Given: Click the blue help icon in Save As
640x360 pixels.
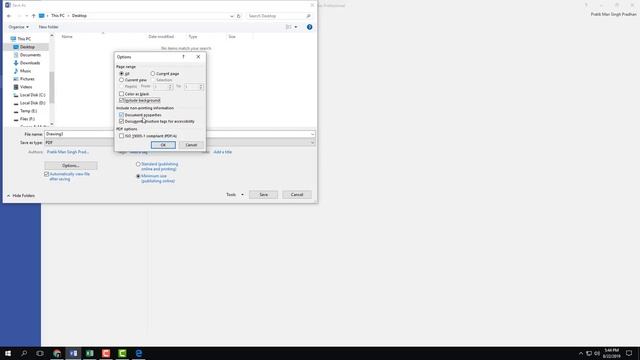Looking at the screenshot, I should coord(309,27).
